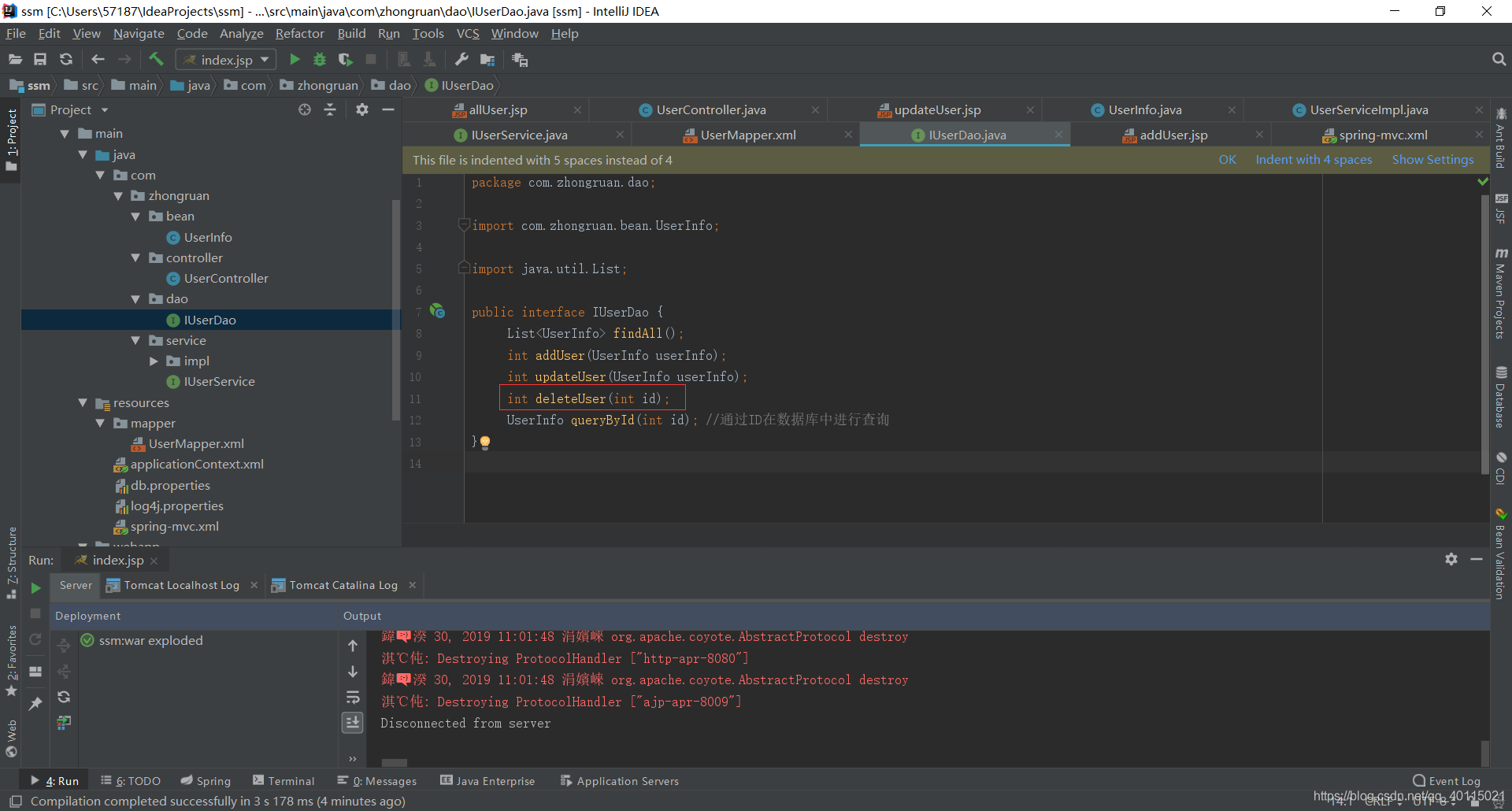Image resolution: width=1512 pixels, height=811 pixels.
Task: Open the Refactor menu
Action: 299,33
